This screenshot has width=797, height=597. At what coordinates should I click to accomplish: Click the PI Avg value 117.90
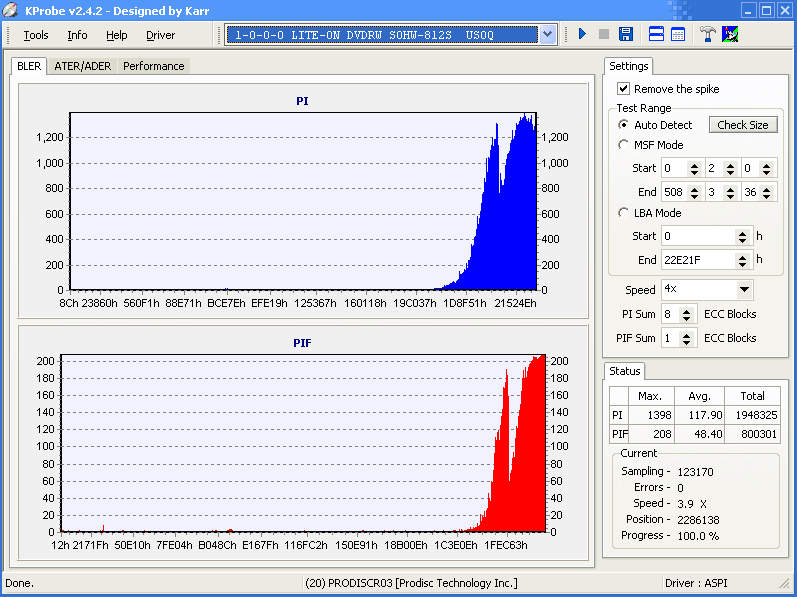(x=699, y=415)
